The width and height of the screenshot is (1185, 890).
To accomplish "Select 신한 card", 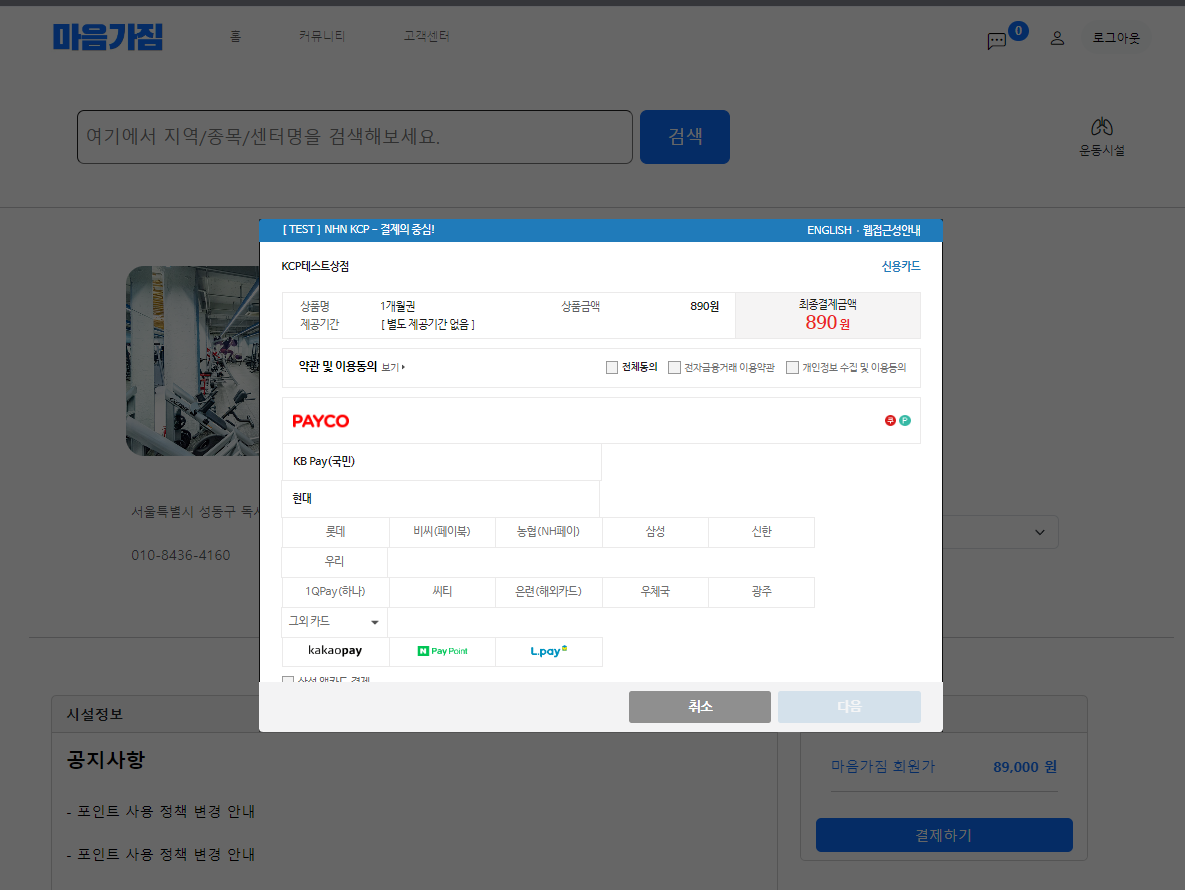I will (x=762, y=532).
